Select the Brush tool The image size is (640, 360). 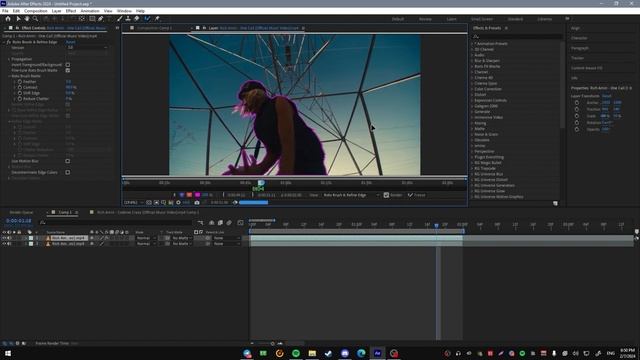[x=120, y=19]
